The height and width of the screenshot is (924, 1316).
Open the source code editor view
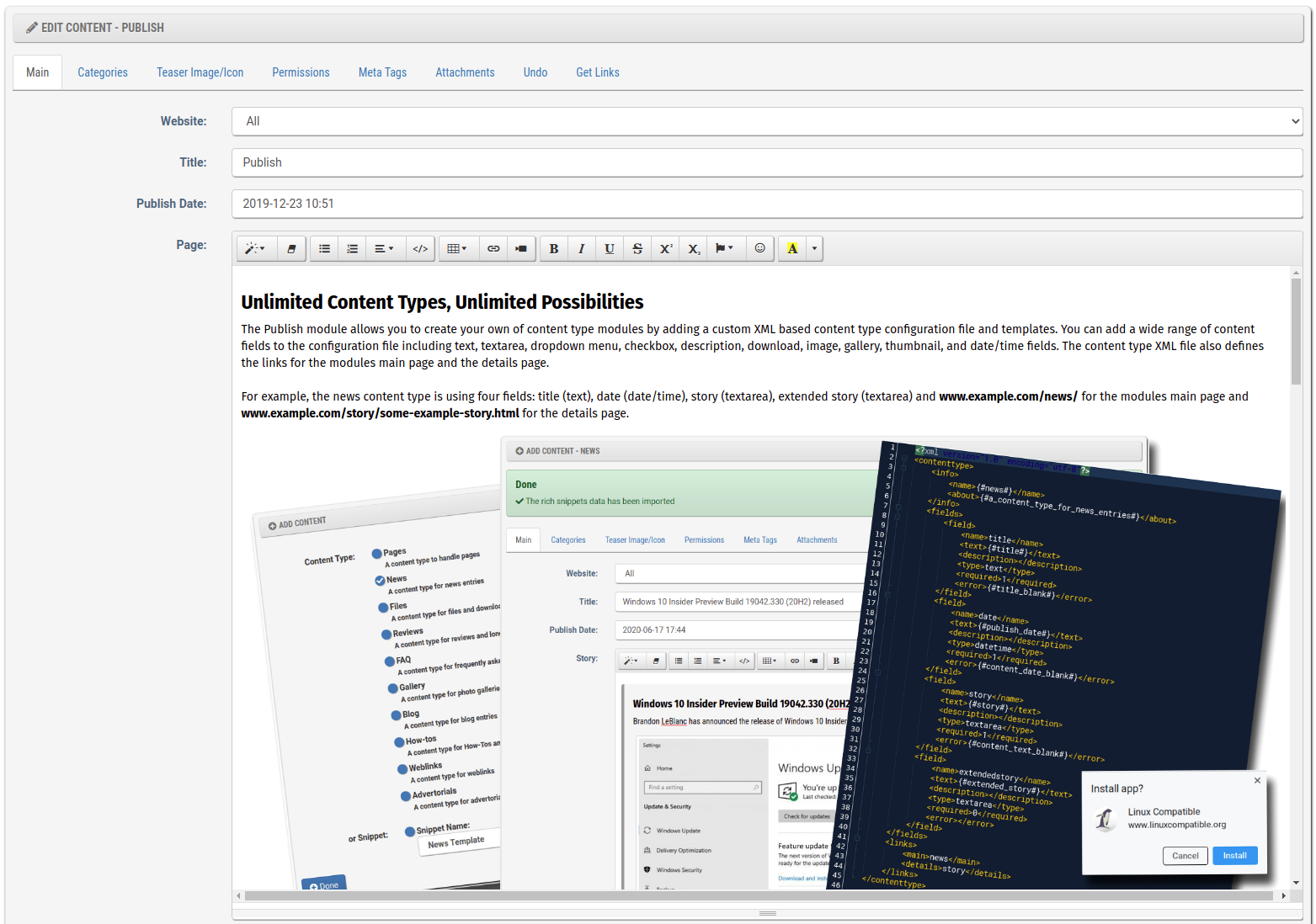tap(420, 248)
